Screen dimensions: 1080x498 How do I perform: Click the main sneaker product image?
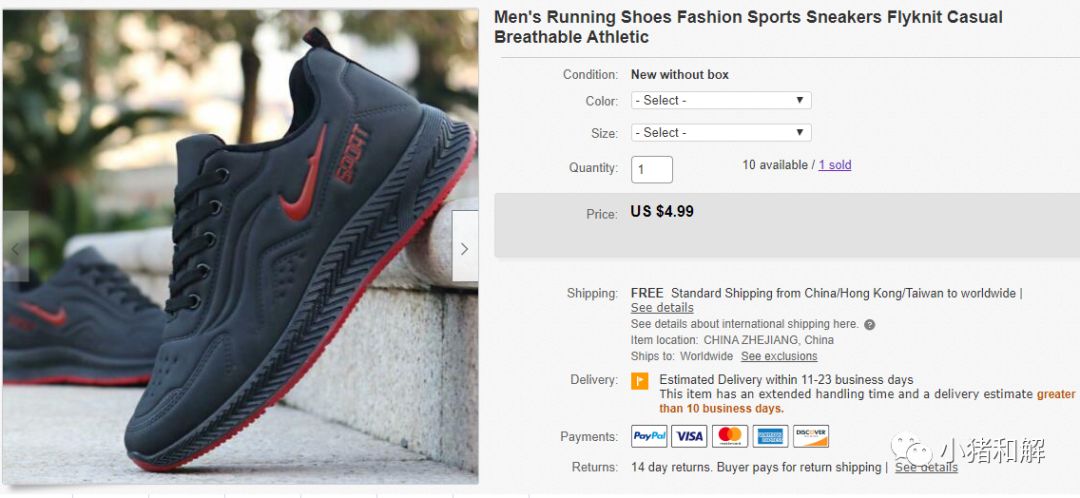pyautogui.click(x=240, y=247)
